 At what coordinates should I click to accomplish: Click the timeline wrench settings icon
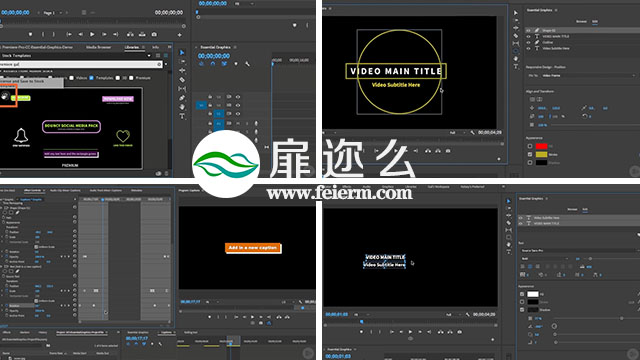(247, 64)
